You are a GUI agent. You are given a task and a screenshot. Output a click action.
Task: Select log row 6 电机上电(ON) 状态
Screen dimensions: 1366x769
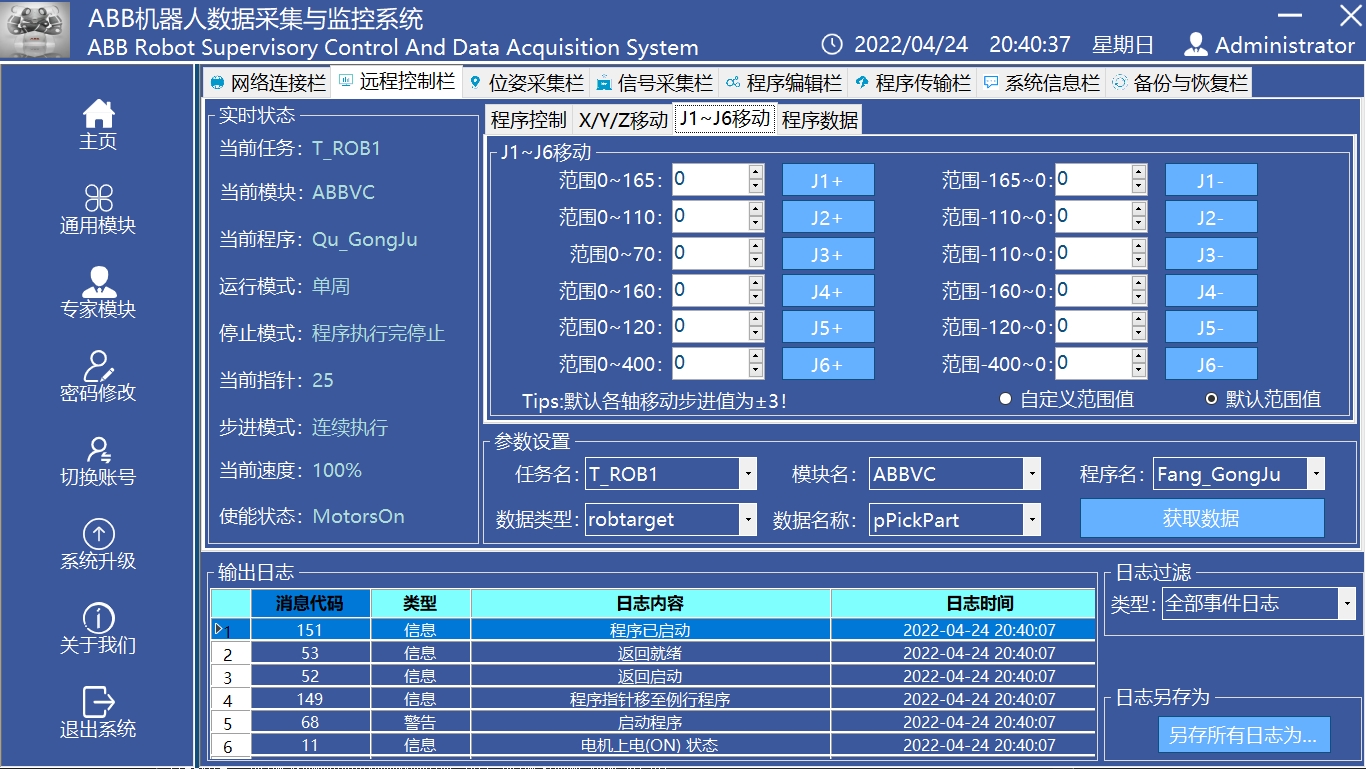[653, 745]
